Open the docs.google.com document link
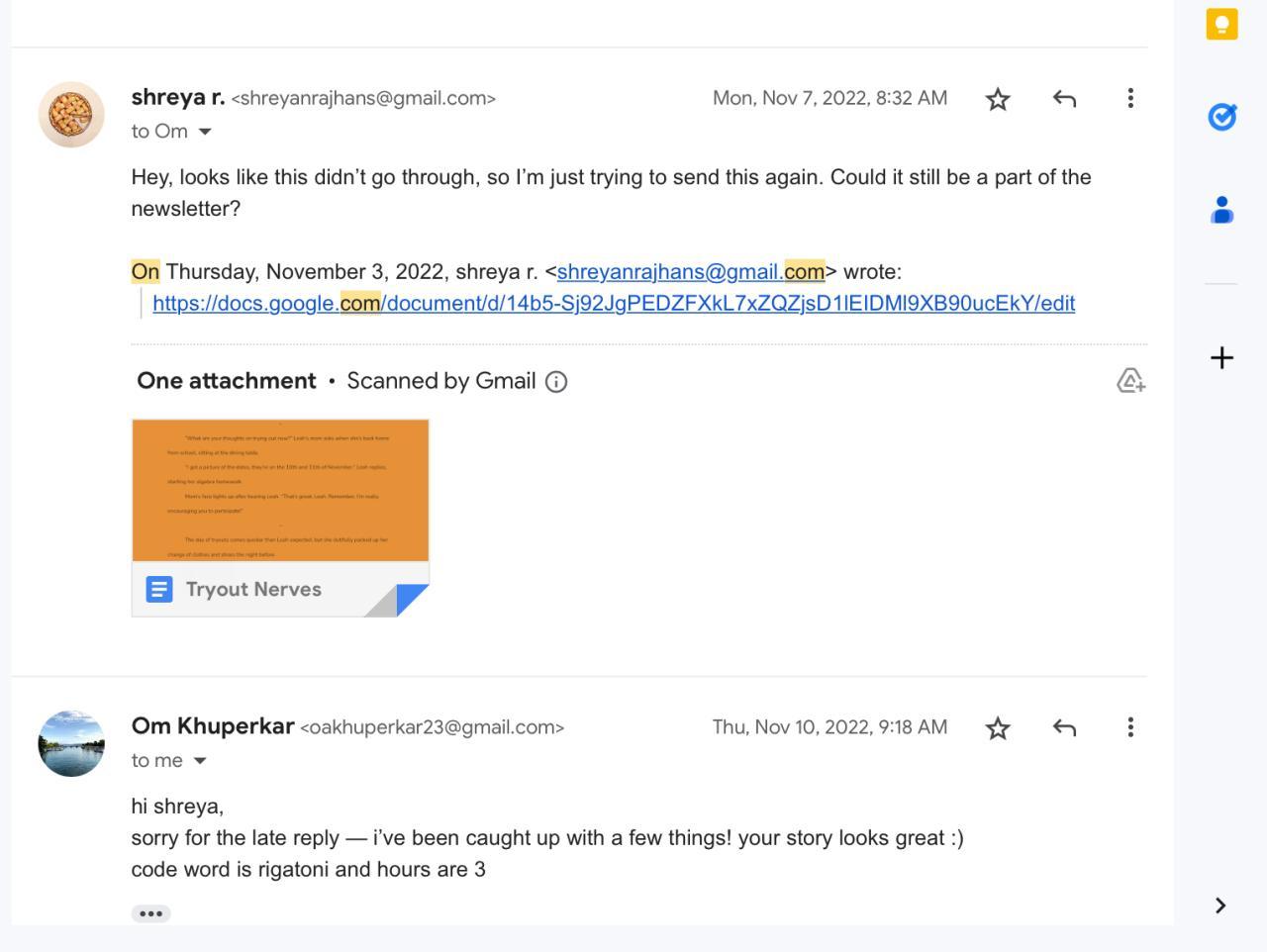Image resolution: width=1267 pixels, height=952 pixels. [614, 304]
